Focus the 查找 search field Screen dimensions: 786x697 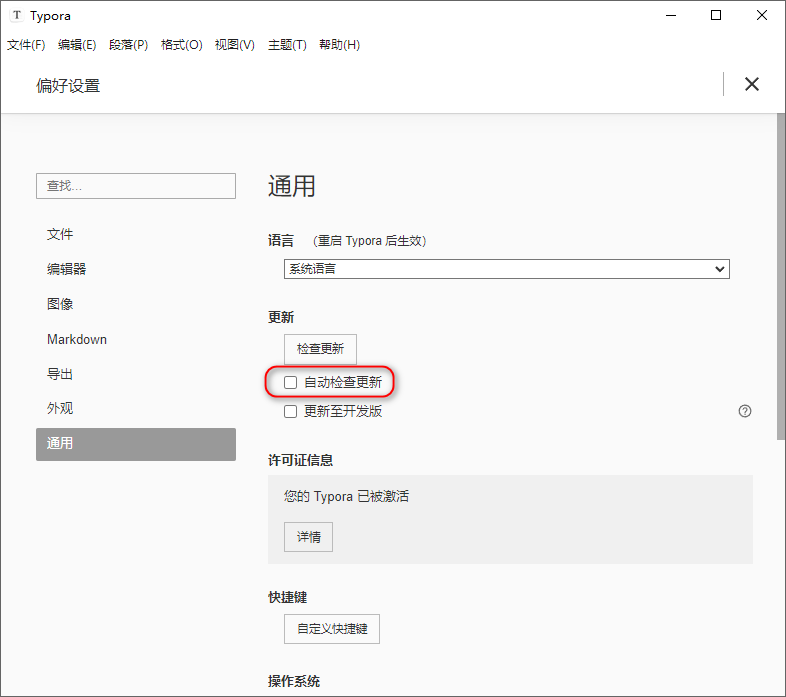tap(136, 186)
